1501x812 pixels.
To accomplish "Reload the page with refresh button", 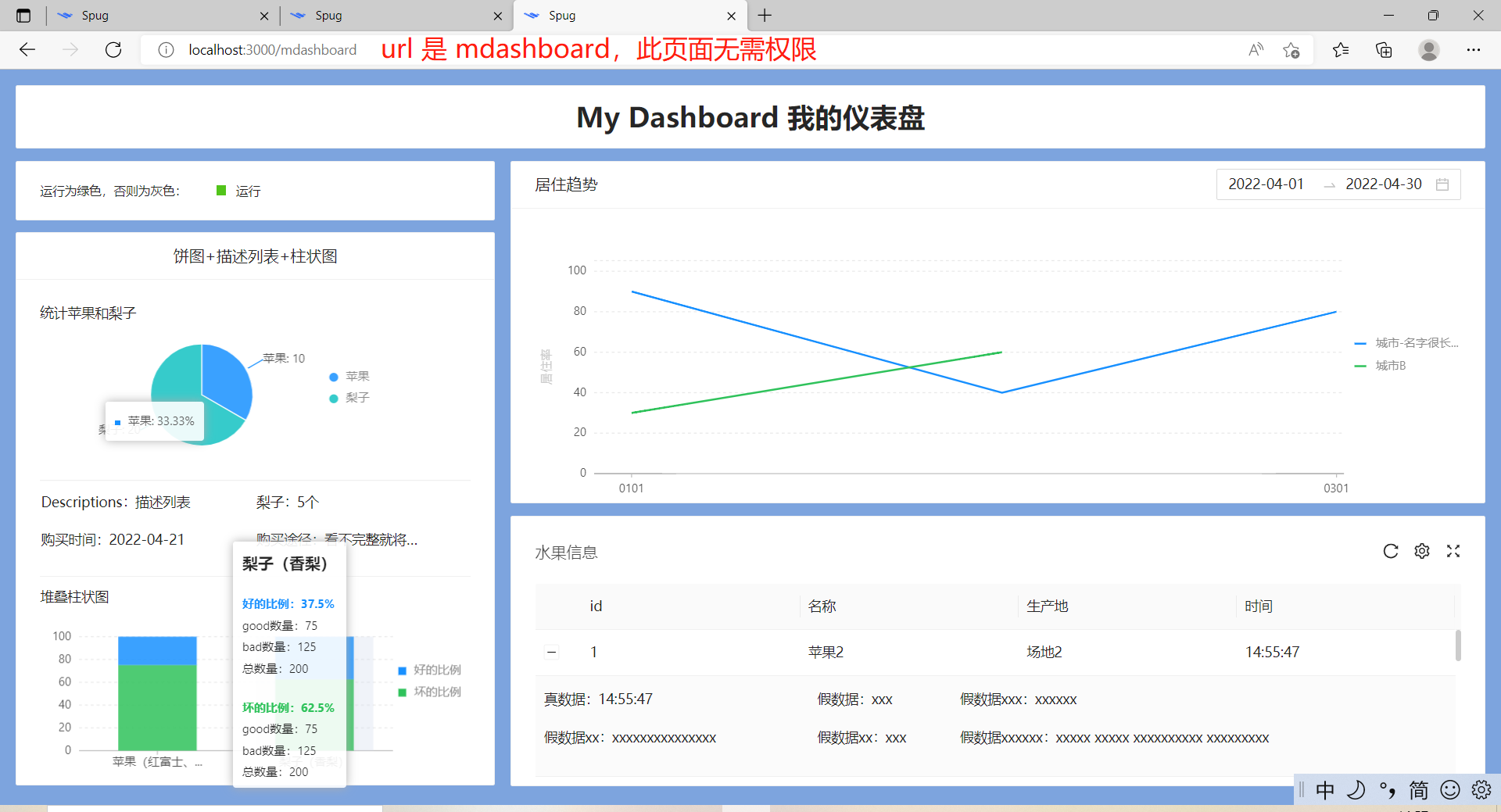I will coord(113,50).
